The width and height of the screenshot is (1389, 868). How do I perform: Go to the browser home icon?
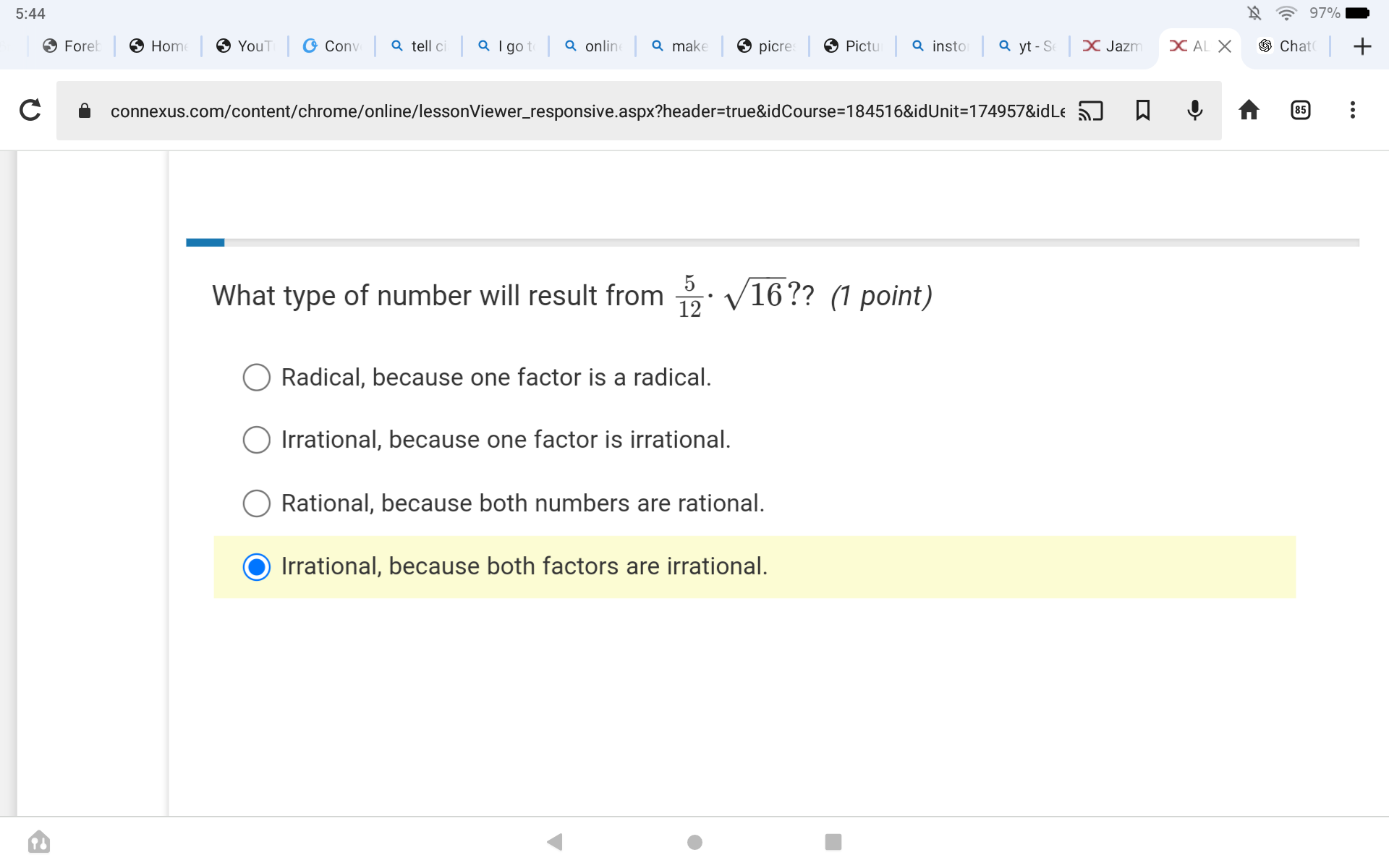1249,110
